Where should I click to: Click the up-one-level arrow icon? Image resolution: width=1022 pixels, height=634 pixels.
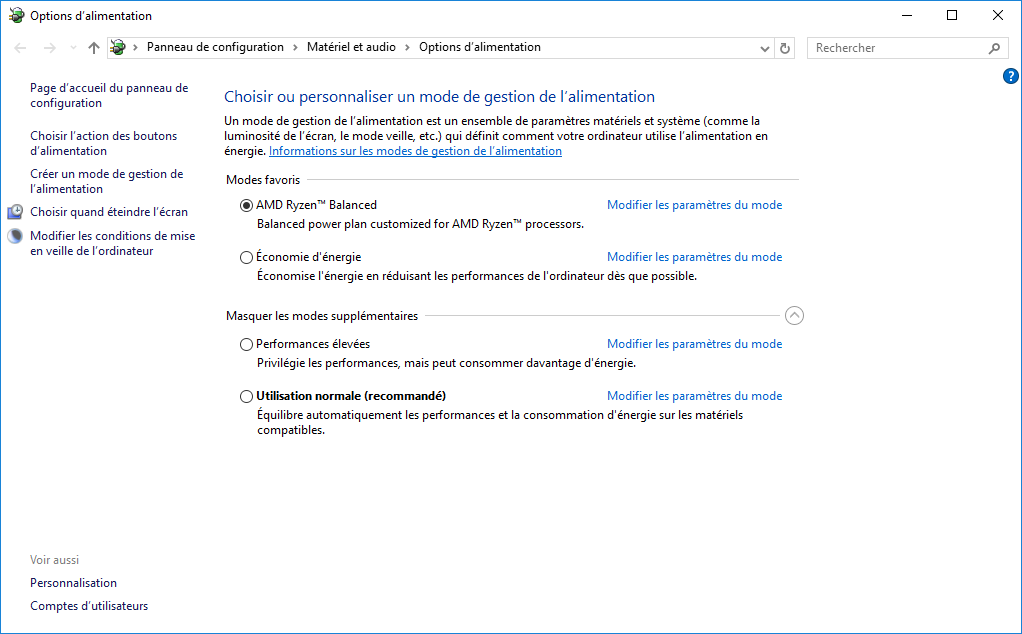coord(94,48)
